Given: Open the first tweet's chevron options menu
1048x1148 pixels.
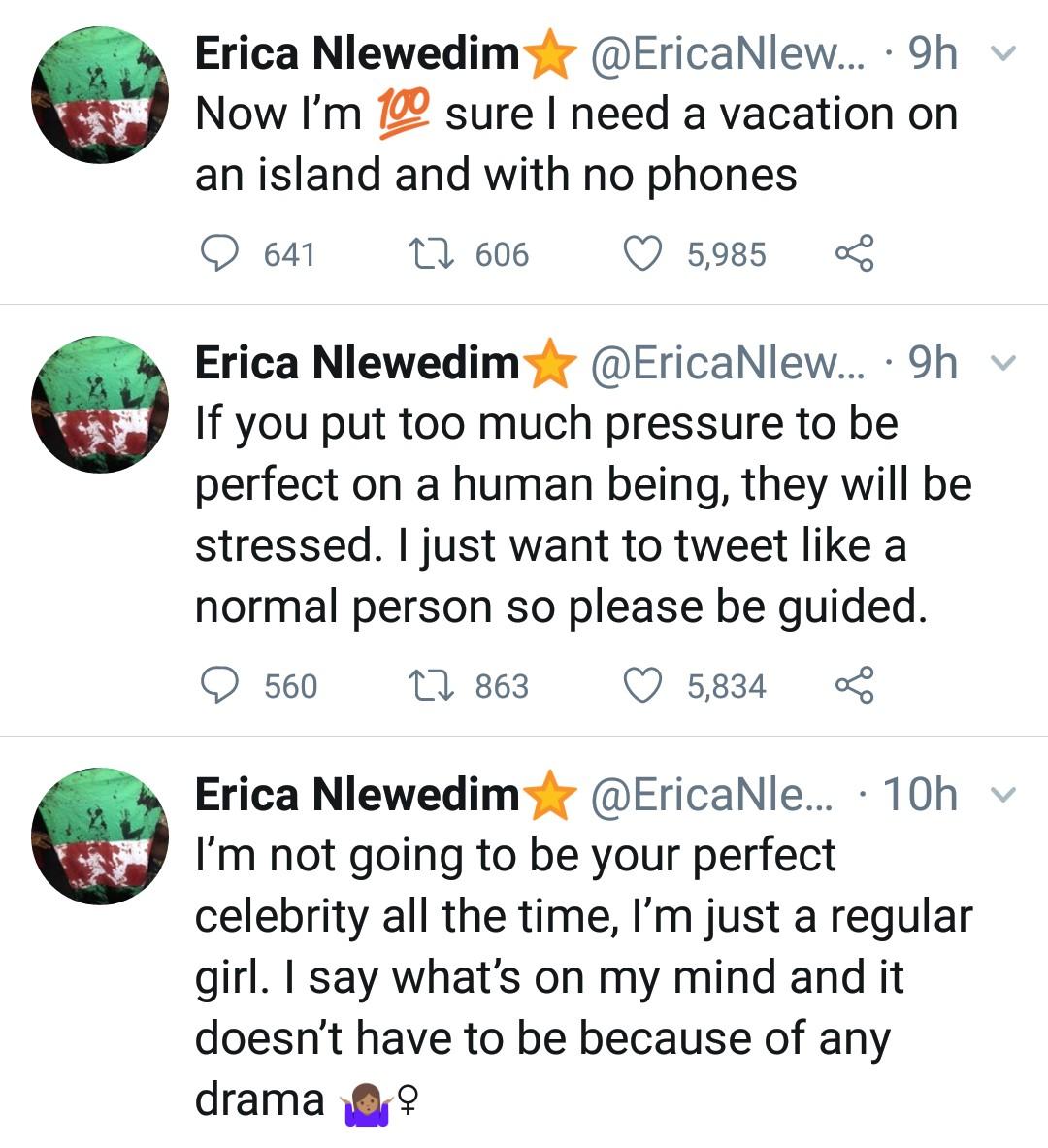Looking at the screenshot, I should click(1006, 54).
